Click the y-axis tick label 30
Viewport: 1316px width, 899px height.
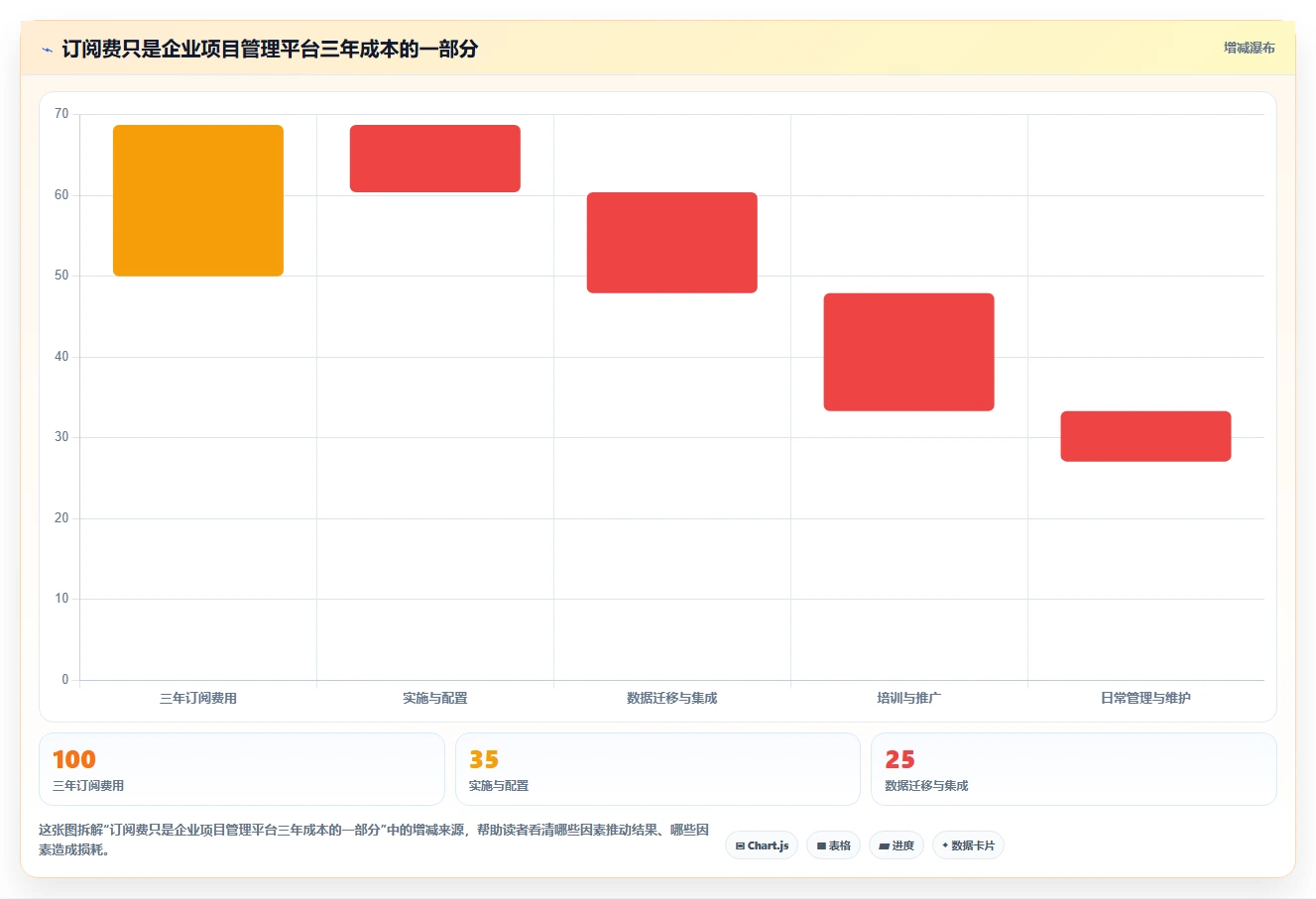(61, 437)
